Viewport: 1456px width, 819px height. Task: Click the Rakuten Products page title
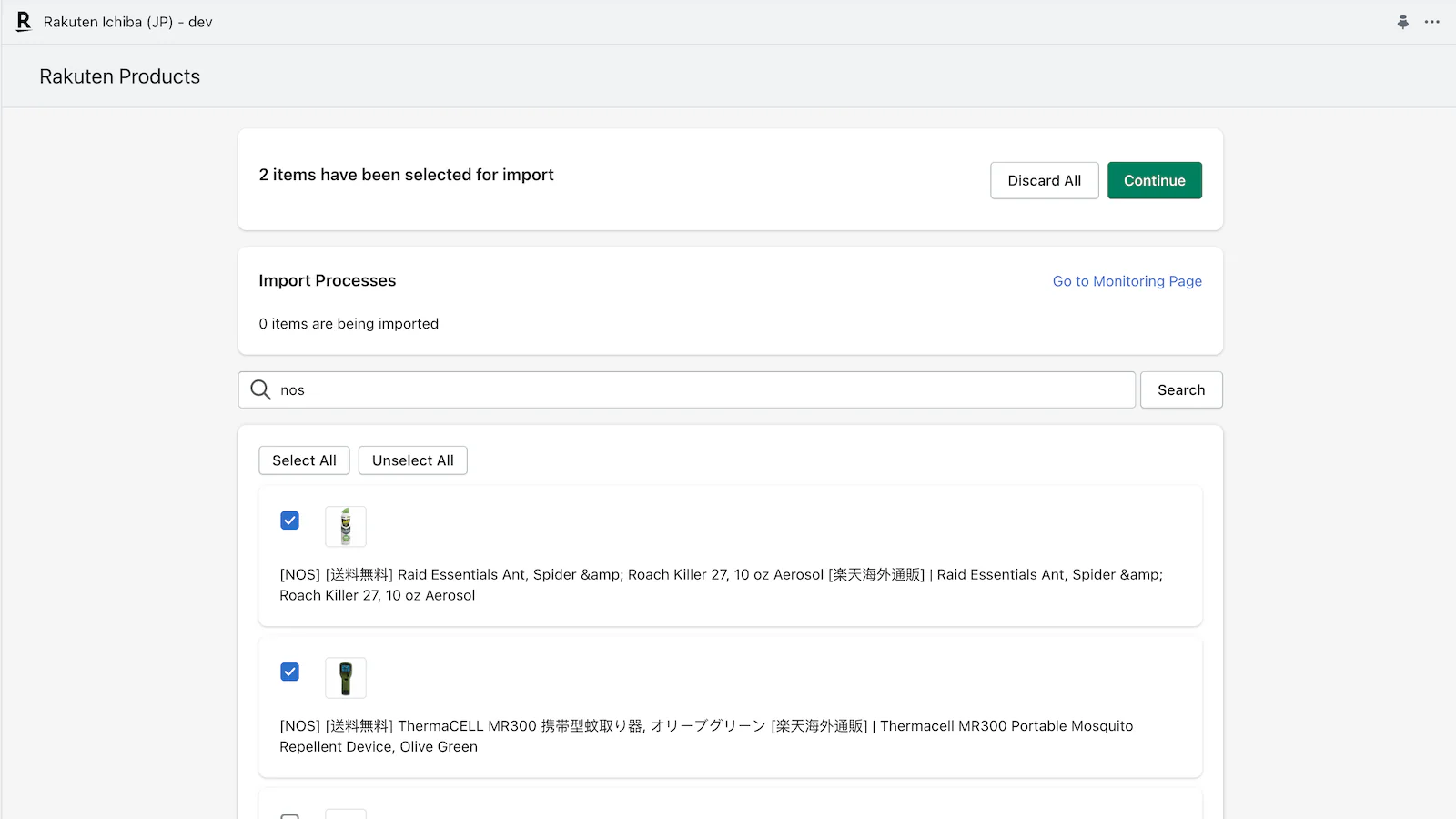[x=120, y=76]
